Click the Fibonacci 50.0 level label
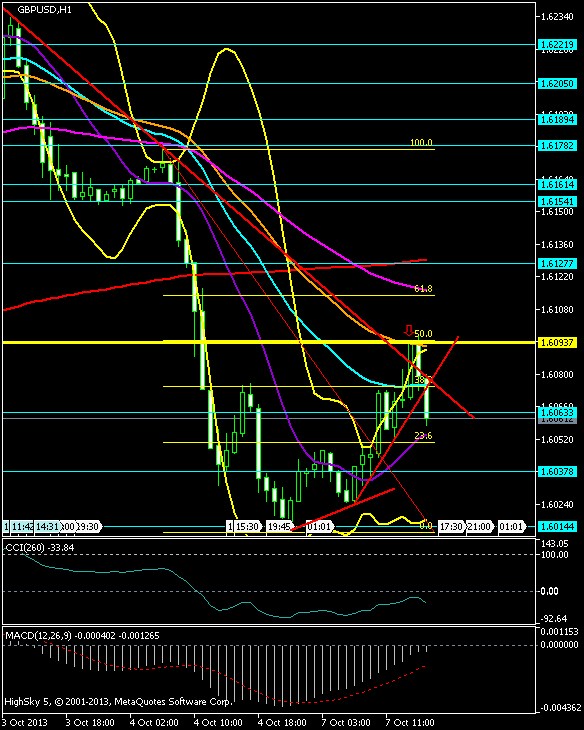The image size is (584, 730). pyautogui.click(x=423, y=334)
